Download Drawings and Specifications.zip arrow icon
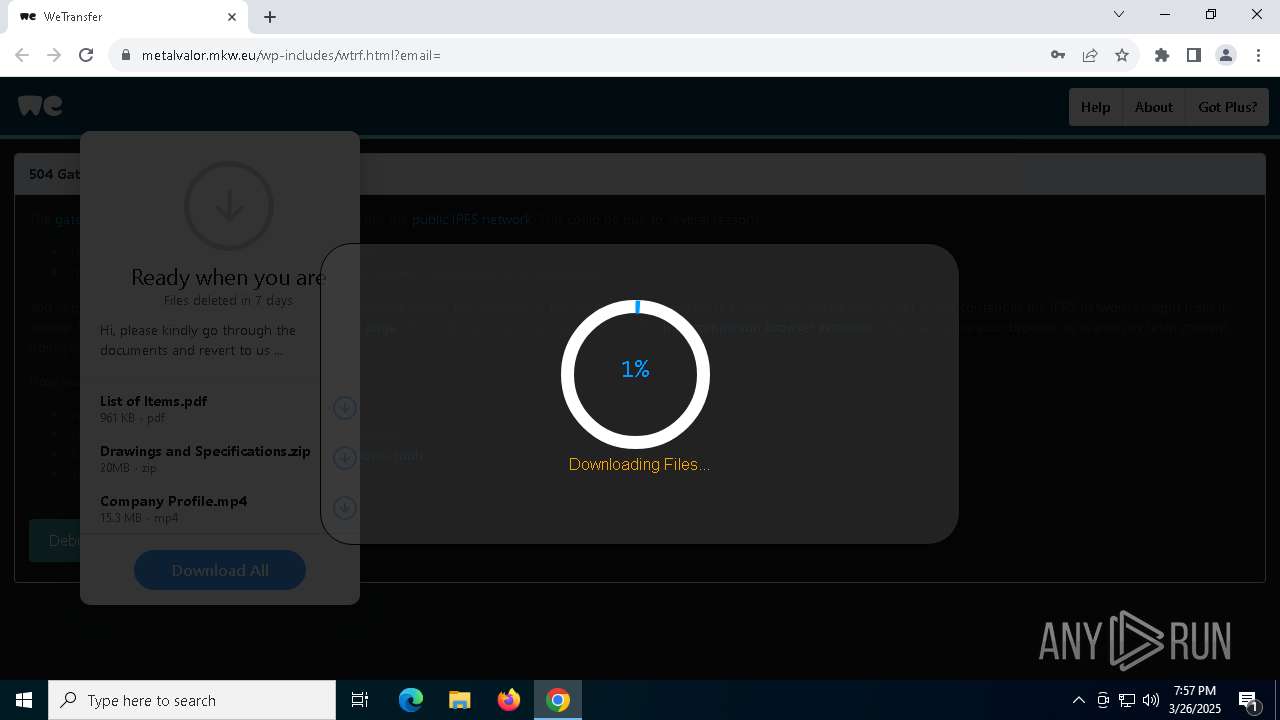Image resolution: width=1280 pixels, height=720 pixels. [x=344, y=457]
